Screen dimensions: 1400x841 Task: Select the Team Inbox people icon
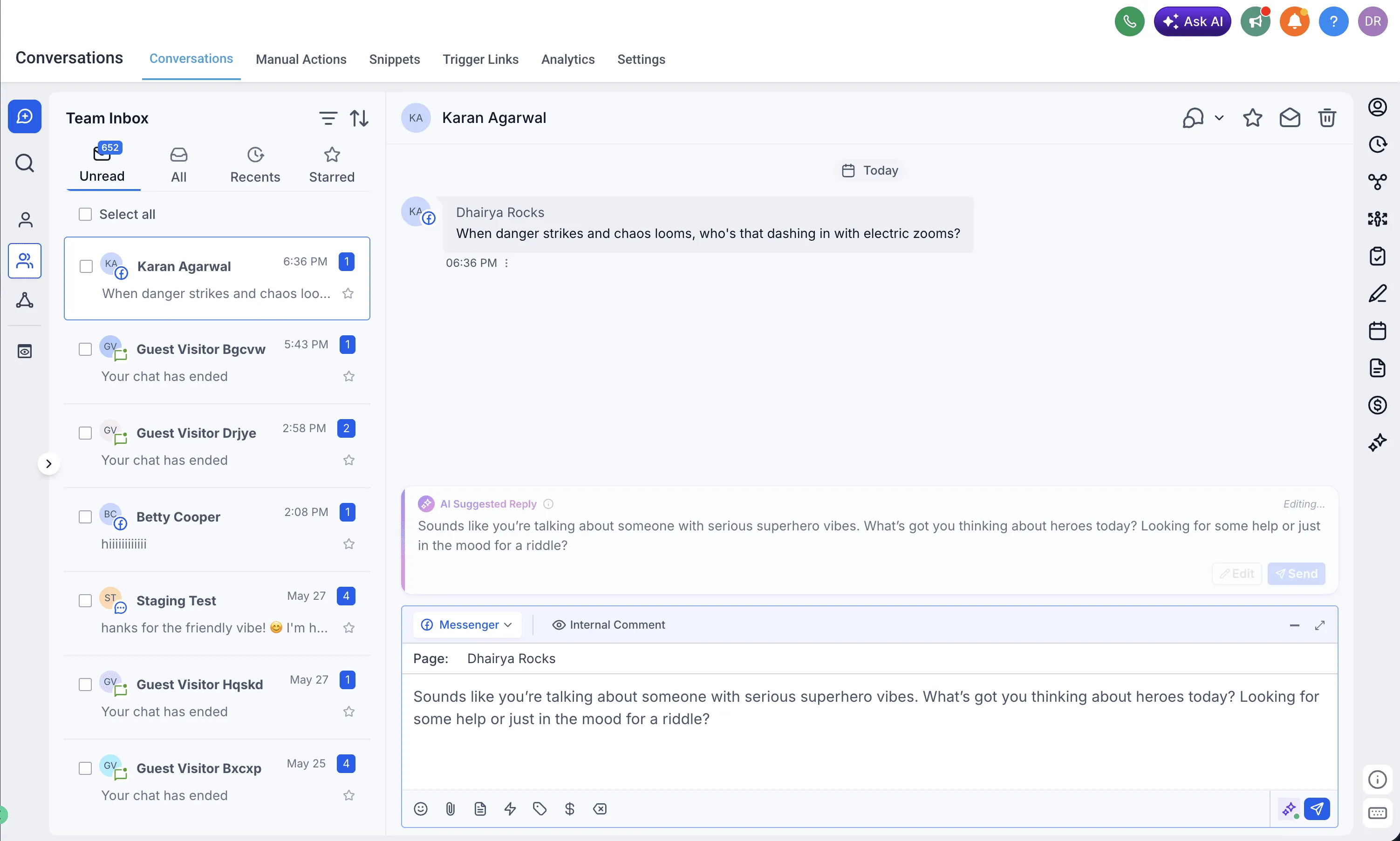[x=24, y=261]
